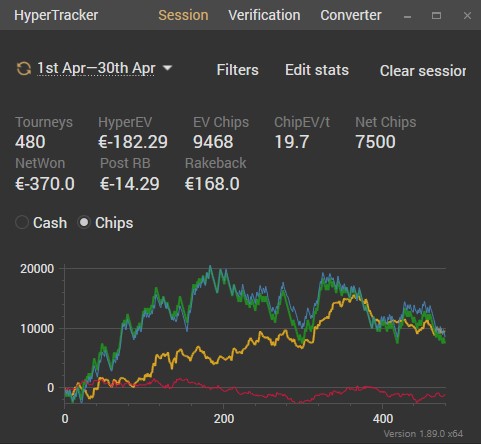
Task: Click the 400 x-axis label
Action: pos(383,419)
